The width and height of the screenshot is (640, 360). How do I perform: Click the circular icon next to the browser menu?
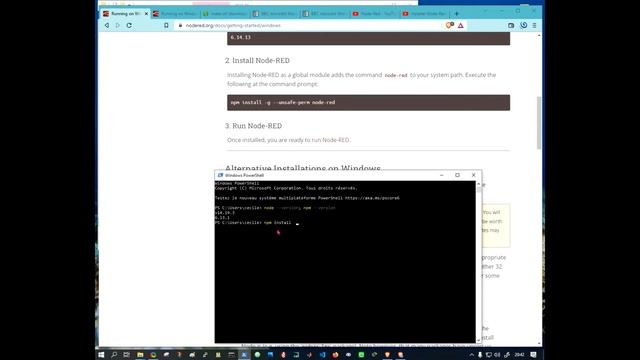point(524,25)
